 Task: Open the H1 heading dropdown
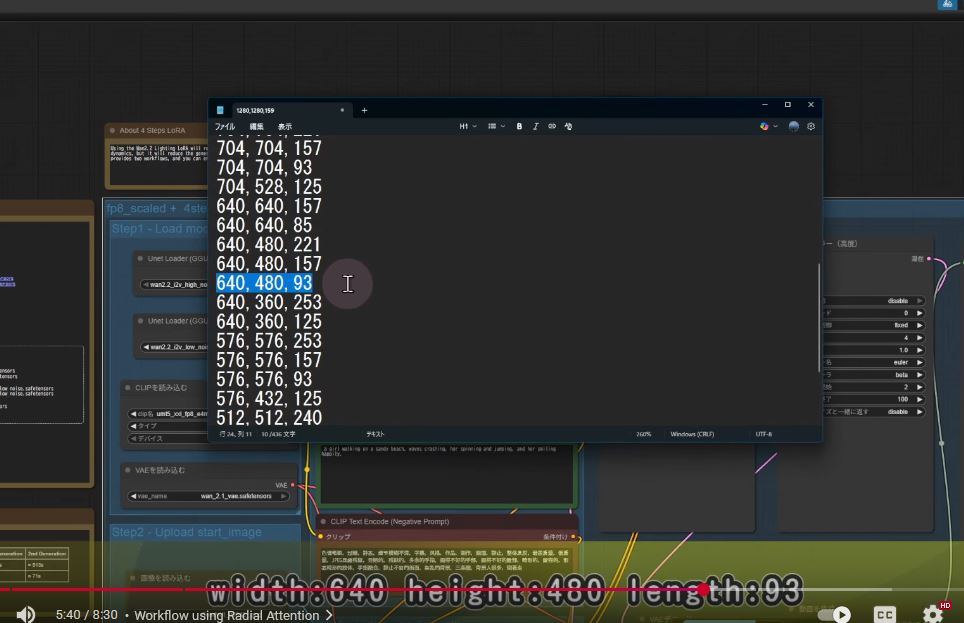(x=468, y=127)
